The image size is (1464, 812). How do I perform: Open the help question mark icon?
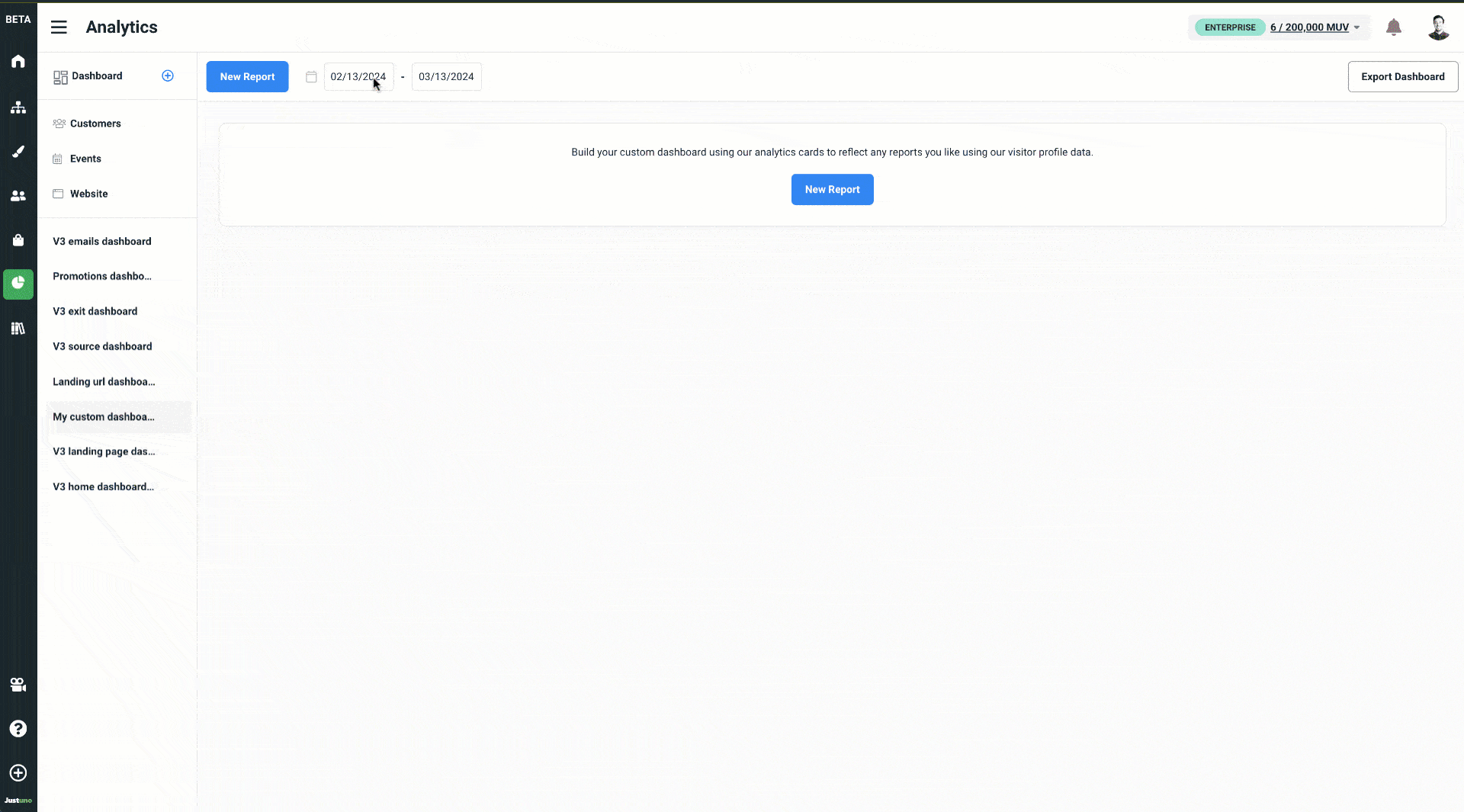18,729
